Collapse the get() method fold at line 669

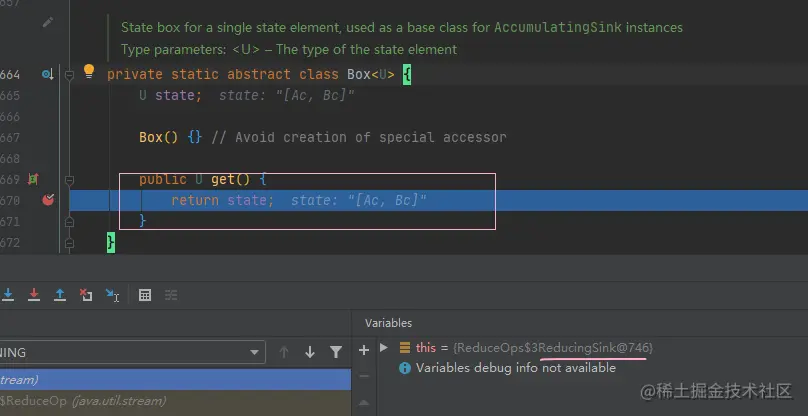69,180
